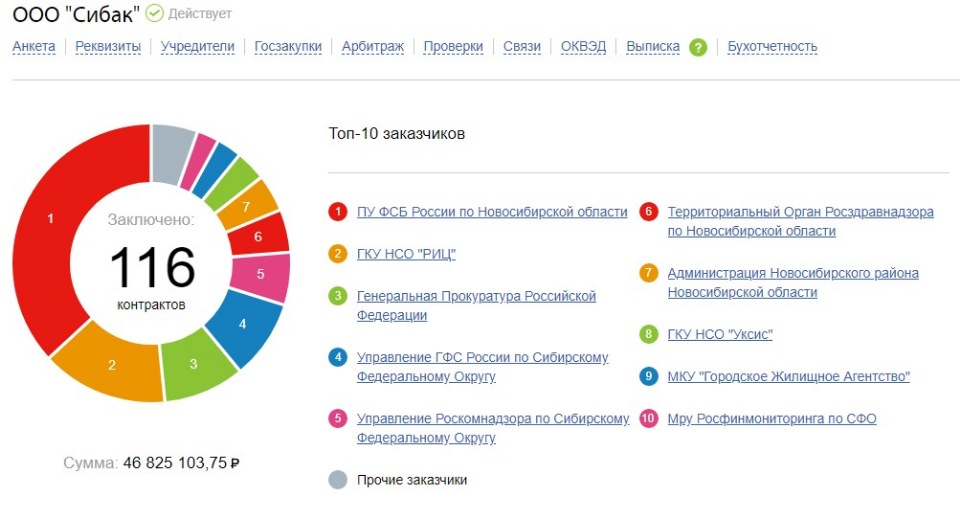Select blue donut segment labeled 4

pos(242,324)
